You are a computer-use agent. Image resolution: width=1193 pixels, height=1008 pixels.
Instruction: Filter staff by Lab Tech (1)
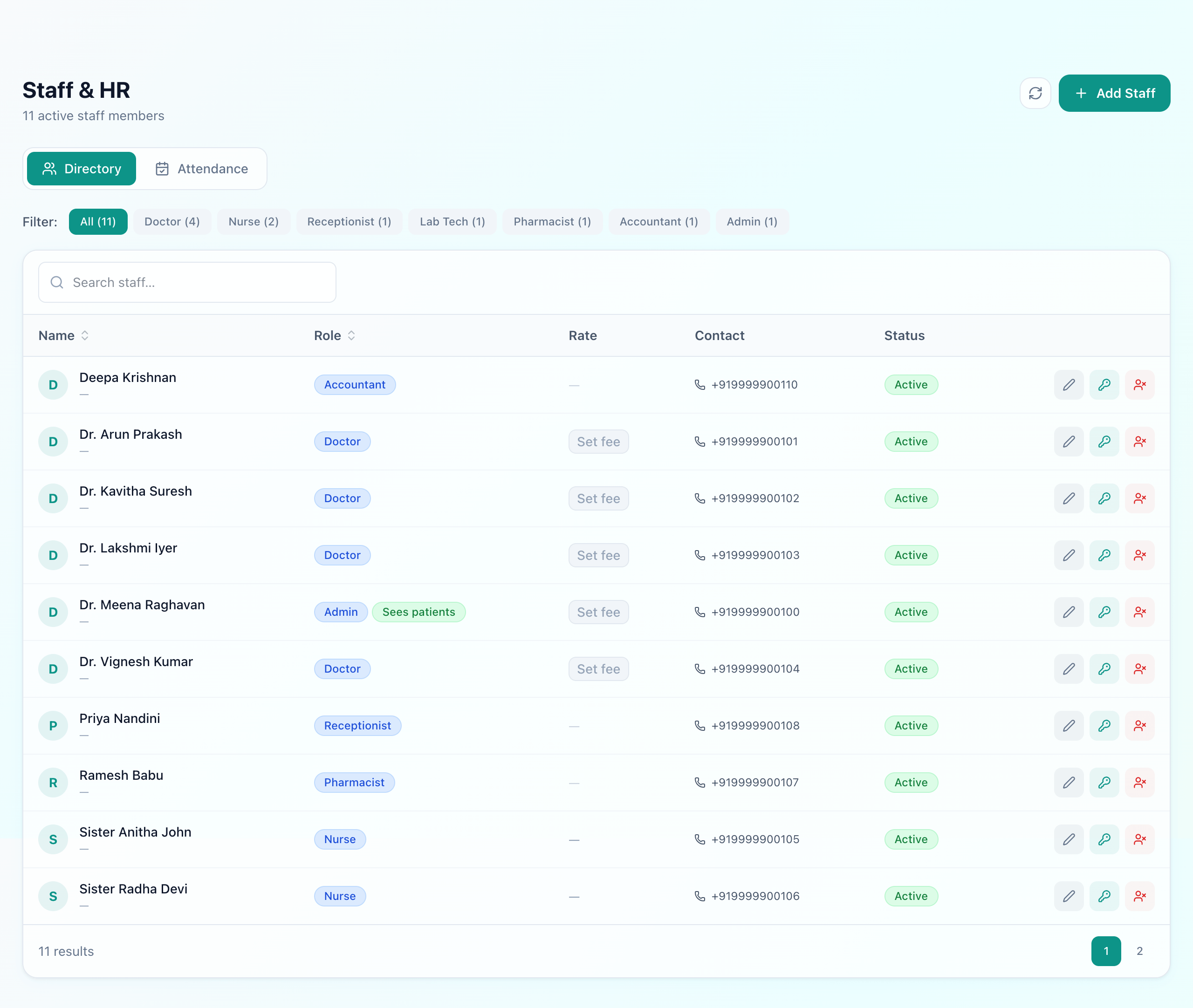pyautogui.click(x=452, y=222)
